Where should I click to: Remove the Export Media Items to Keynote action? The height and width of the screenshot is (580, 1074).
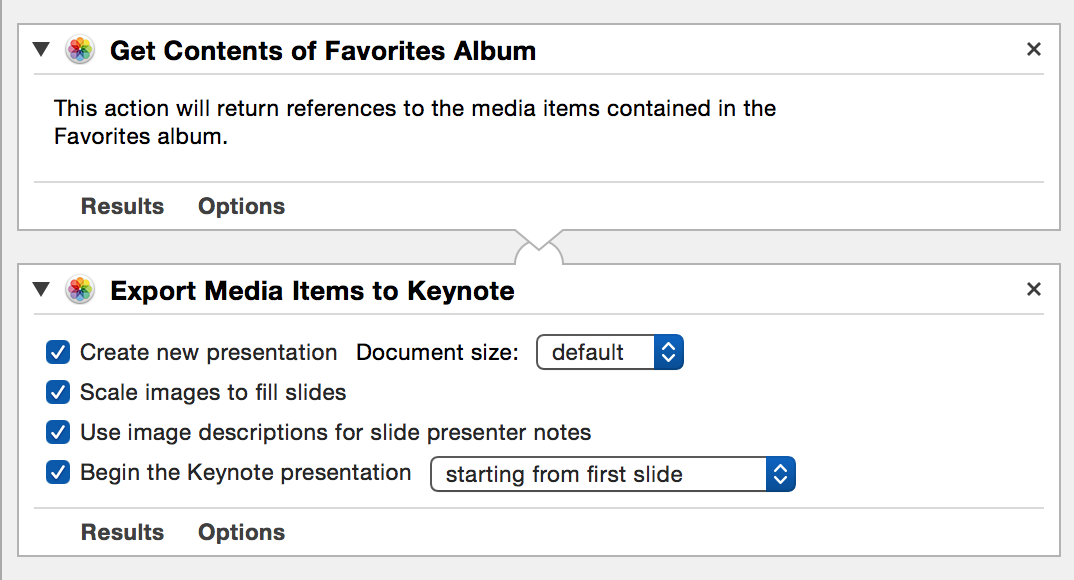click(1034, 289)
